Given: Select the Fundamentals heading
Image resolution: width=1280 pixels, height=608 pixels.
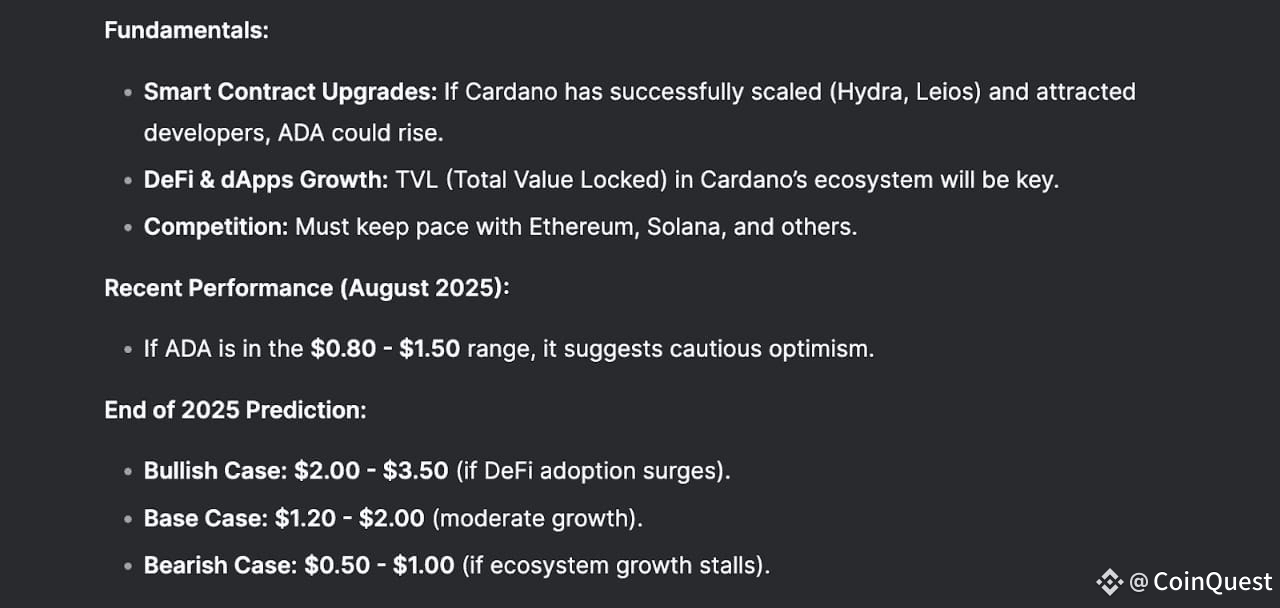Looking at the screenshot, I should (x=187, y=30).
